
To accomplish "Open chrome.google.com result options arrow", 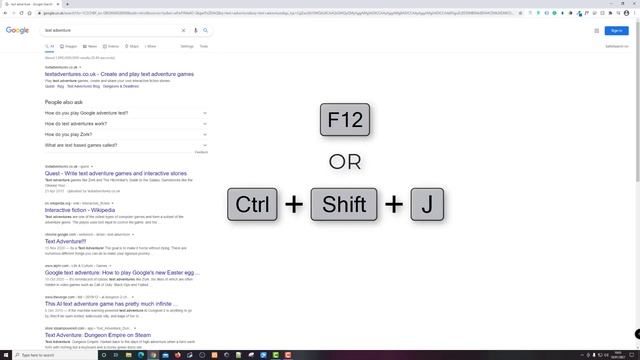I will coord(133,235).
